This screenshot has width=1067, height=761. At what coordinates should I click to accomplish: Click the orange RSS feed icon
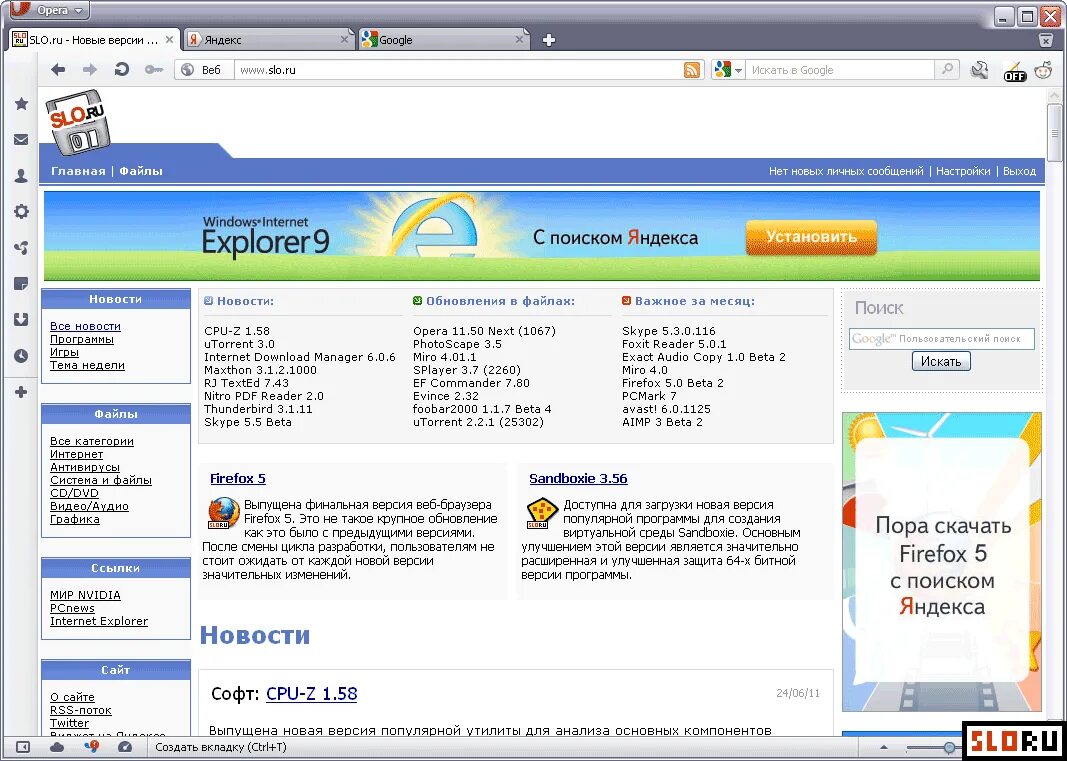coord(692,69)
